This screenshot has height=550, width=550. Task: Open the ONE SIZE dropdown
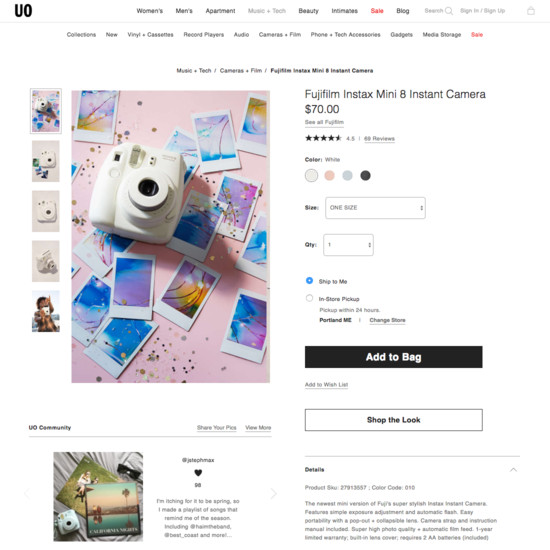(x=375, y=208)
